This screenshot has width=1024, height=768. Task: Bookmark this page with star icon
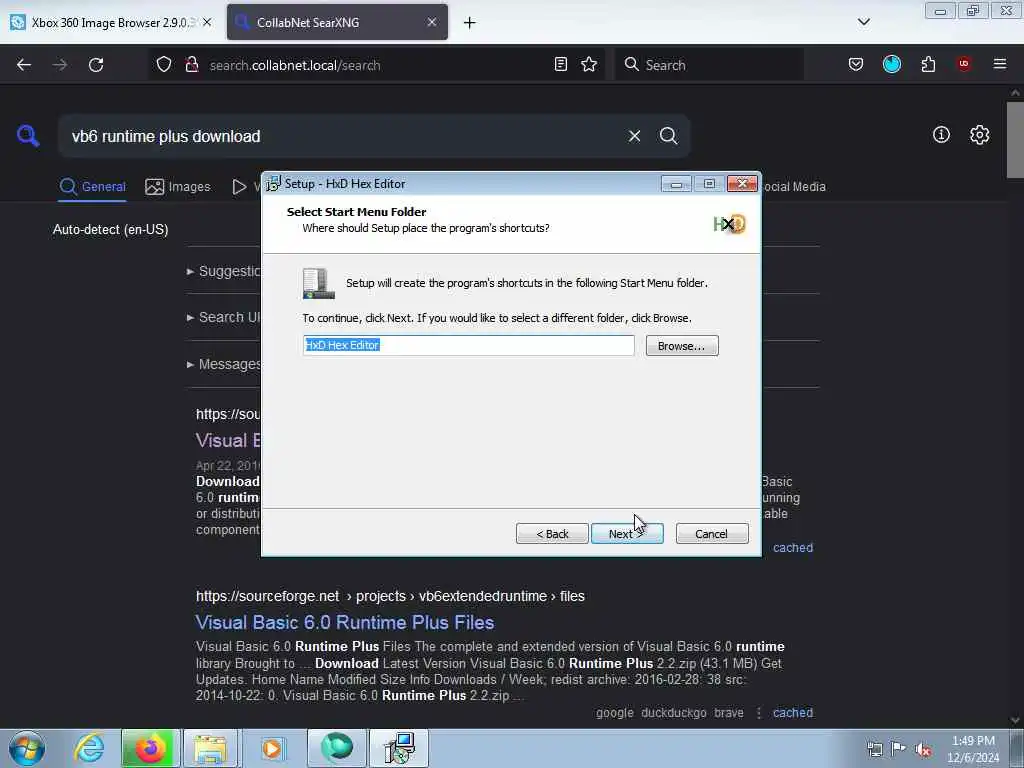(589, 64)
